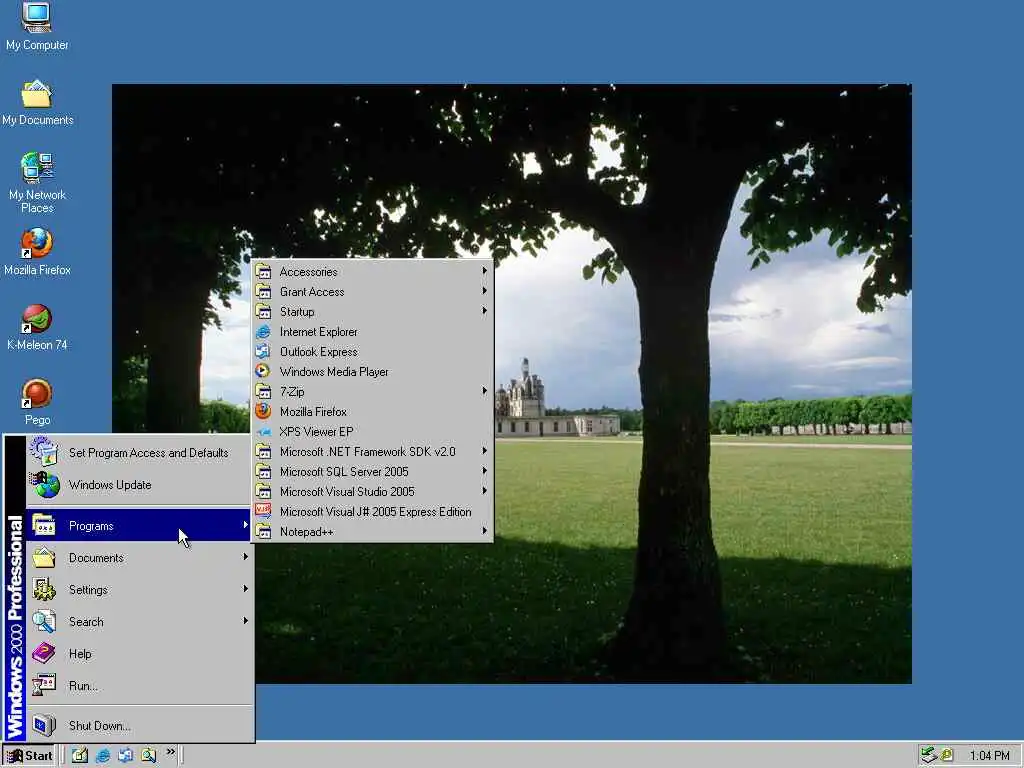Open the Run... dialog
Image resolution: width=1024 pixels, height=768 pixels.
tap(138, 686)
